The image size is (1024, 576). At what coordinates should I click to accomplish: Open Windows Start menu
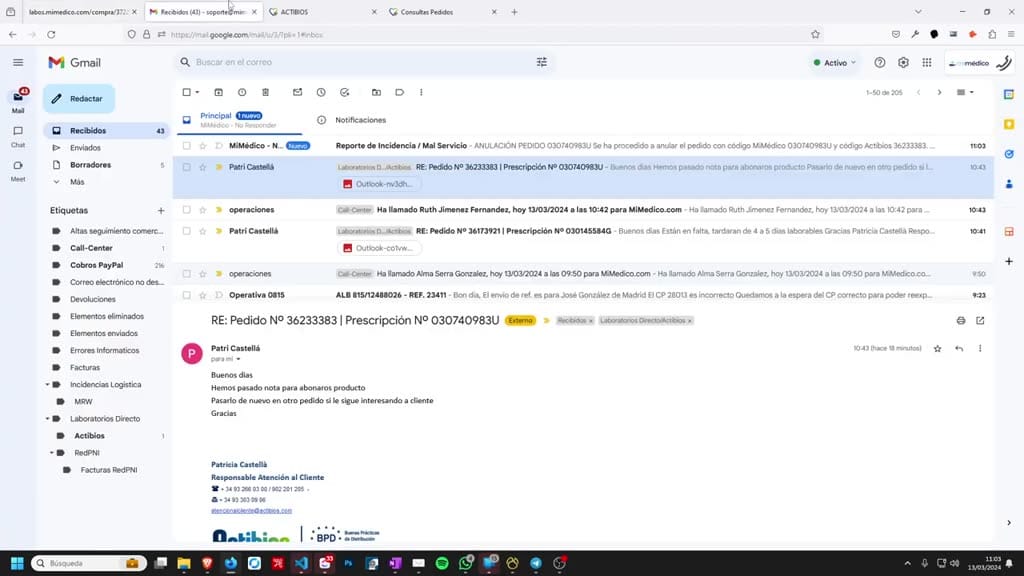click(18, 563)
